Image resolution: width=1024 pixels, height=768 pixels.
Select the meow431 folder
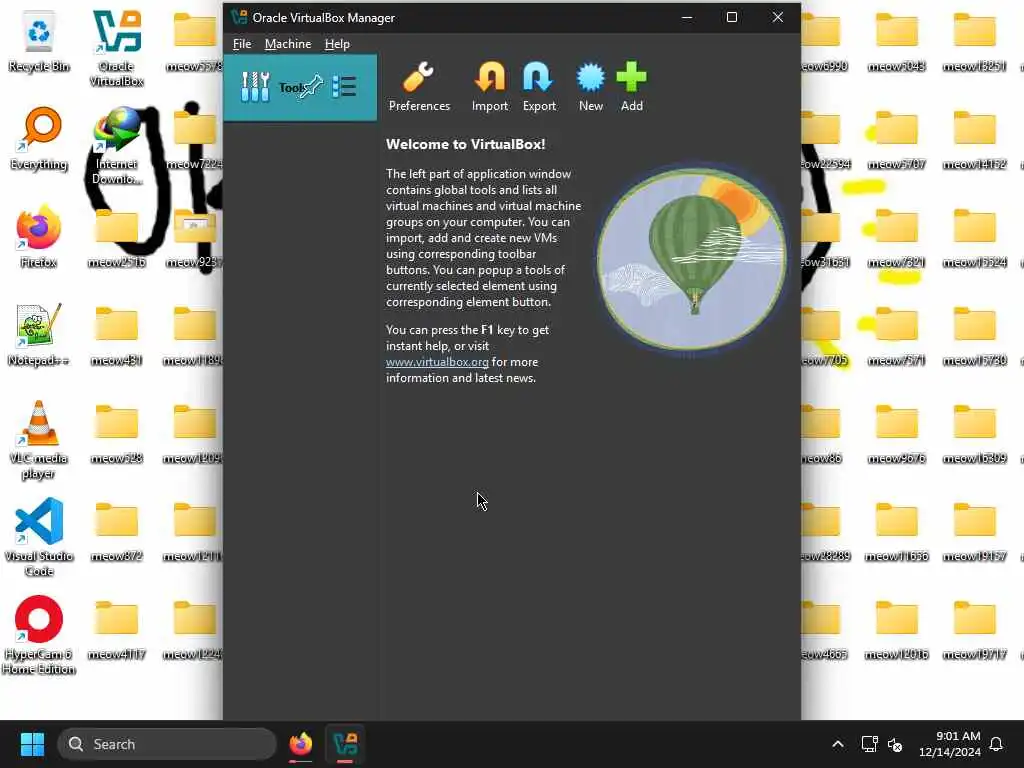click(116, 335)
